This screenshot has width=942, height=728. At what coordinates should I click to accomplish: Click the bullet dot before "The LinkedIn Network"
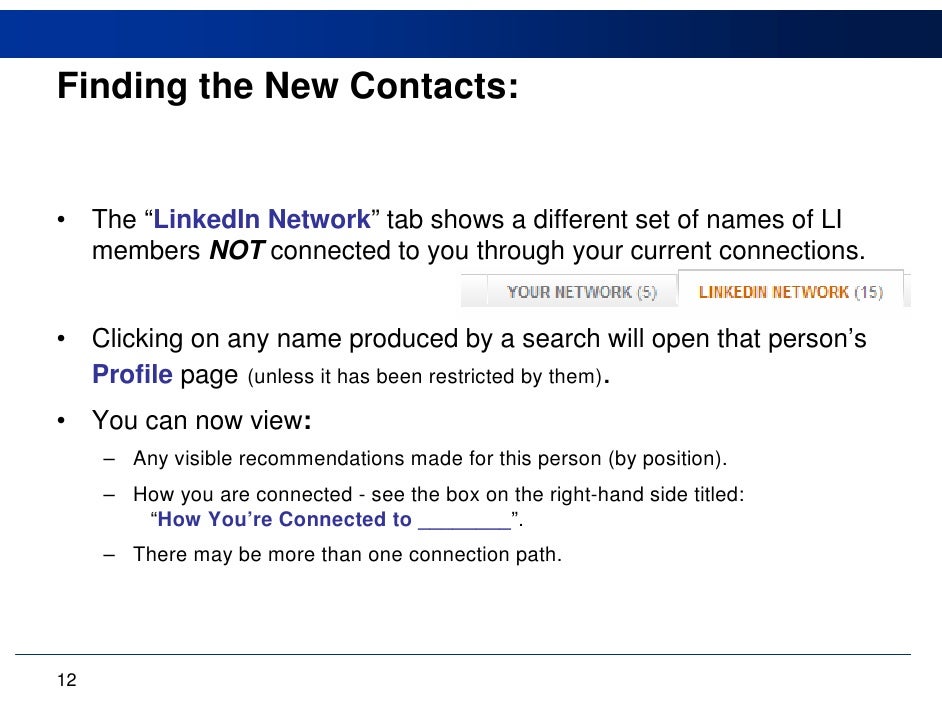point(61,220)
